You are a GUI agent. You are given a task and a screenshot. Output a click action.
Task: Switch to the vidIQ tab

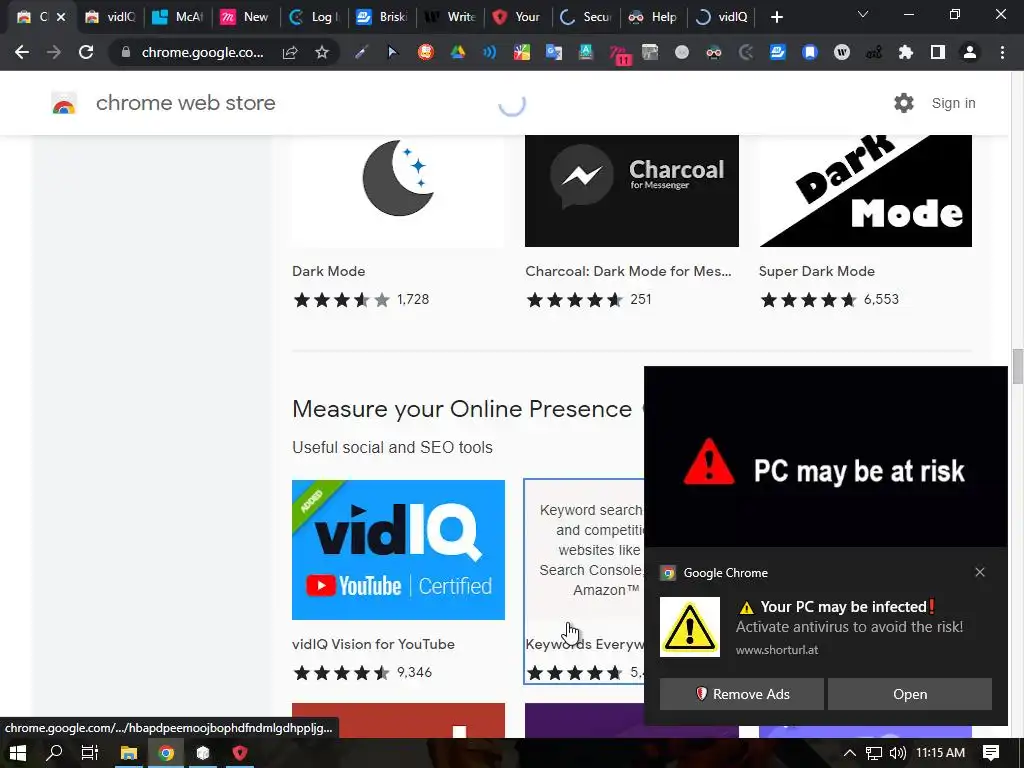pyautogui.click(x=110, y=17)
